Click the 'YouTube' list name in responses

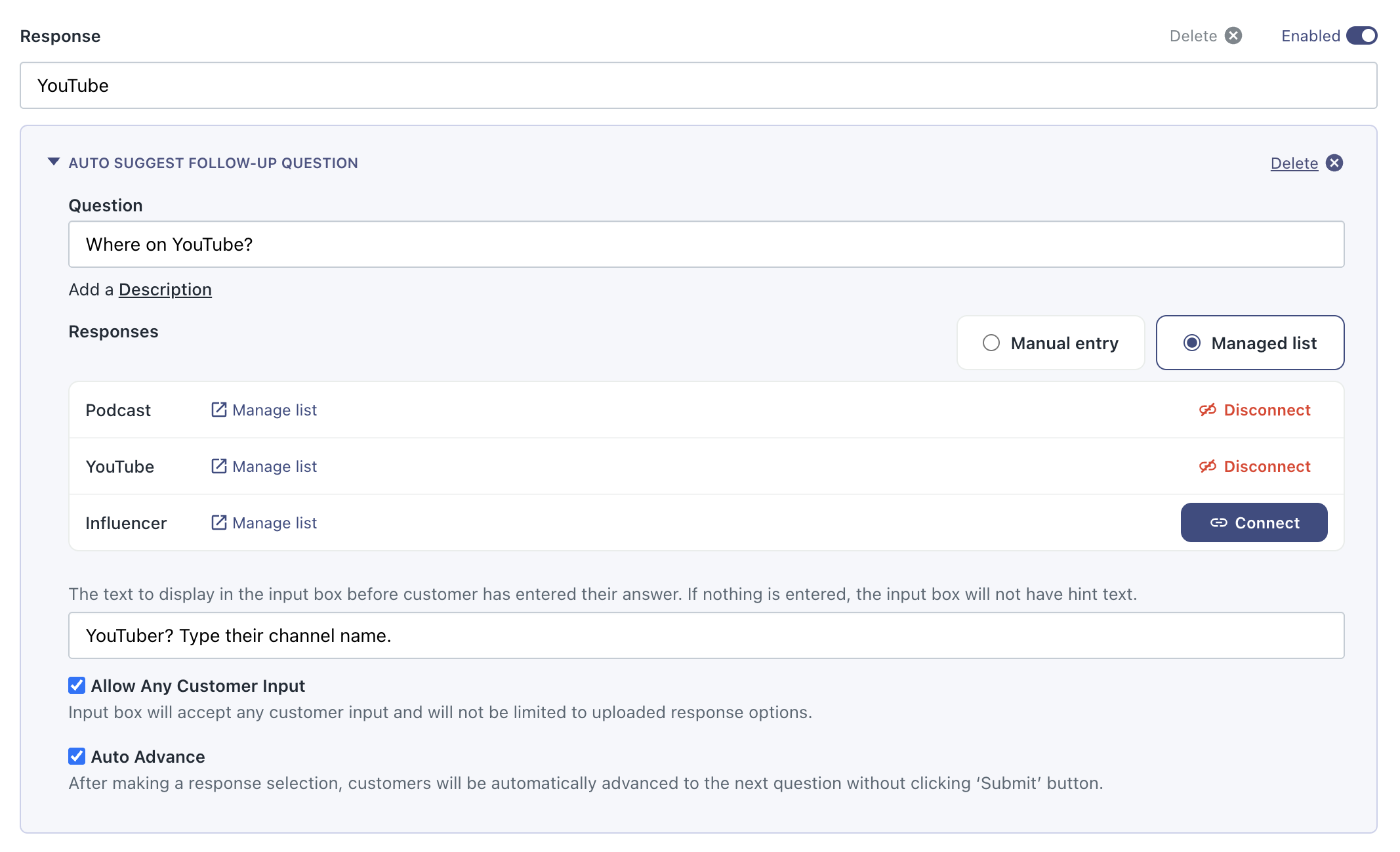click(x=120, y=466)
